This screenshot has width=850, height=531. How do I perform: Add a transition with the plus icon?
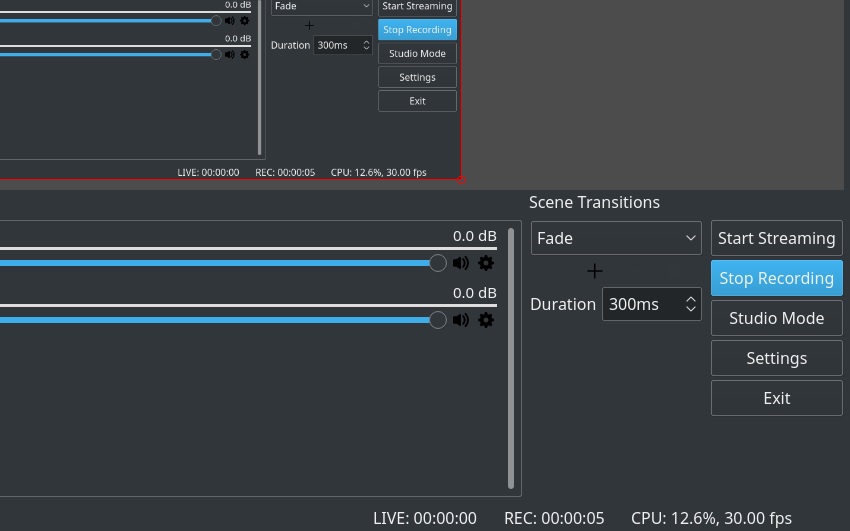point(595,271)
